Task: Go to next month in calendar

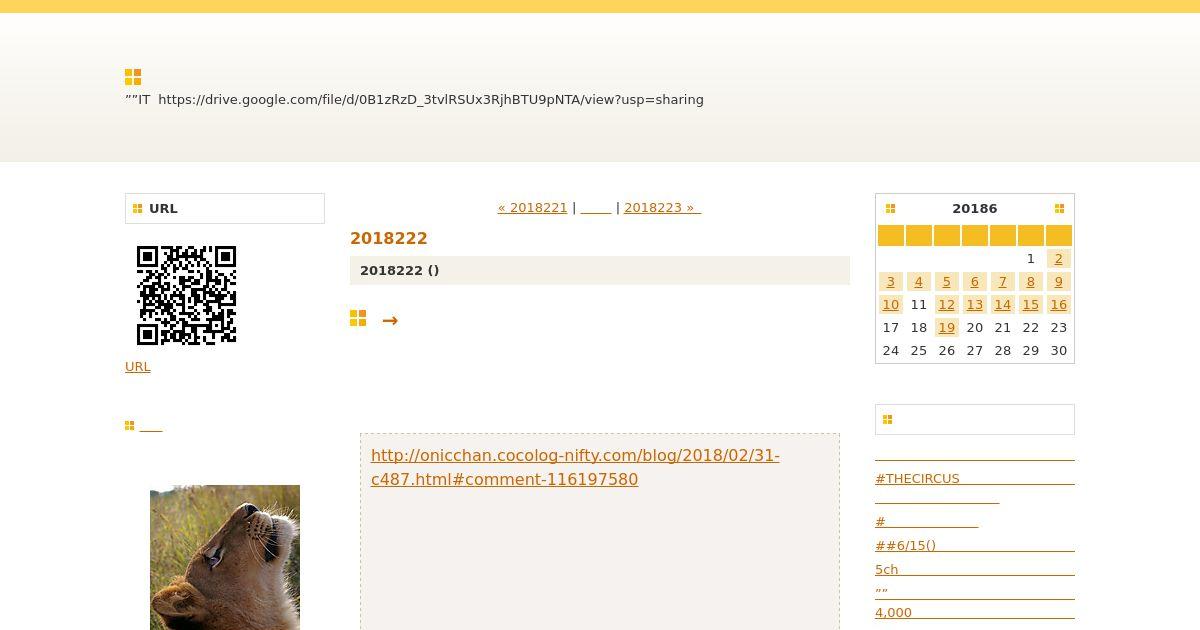Action: [1059, 208]
